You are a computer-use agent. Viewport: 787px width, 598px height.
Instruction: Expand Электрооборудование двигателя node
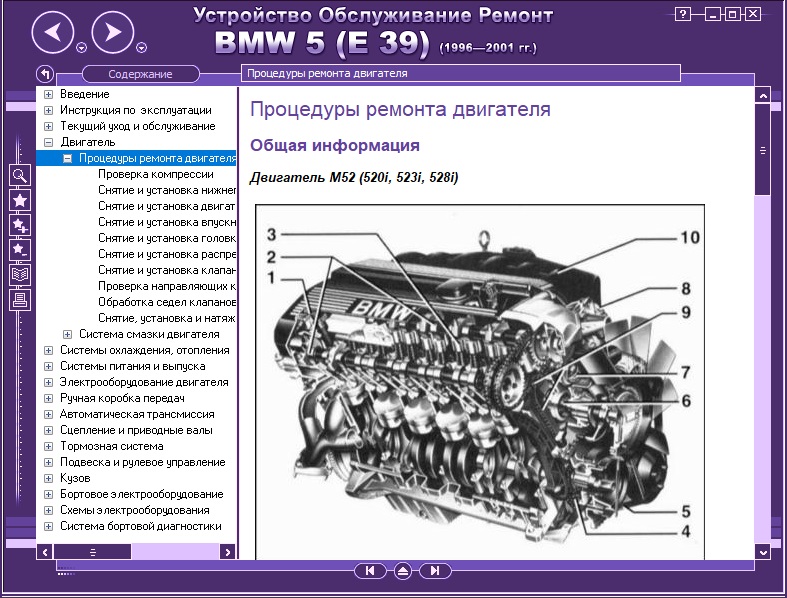48,383
